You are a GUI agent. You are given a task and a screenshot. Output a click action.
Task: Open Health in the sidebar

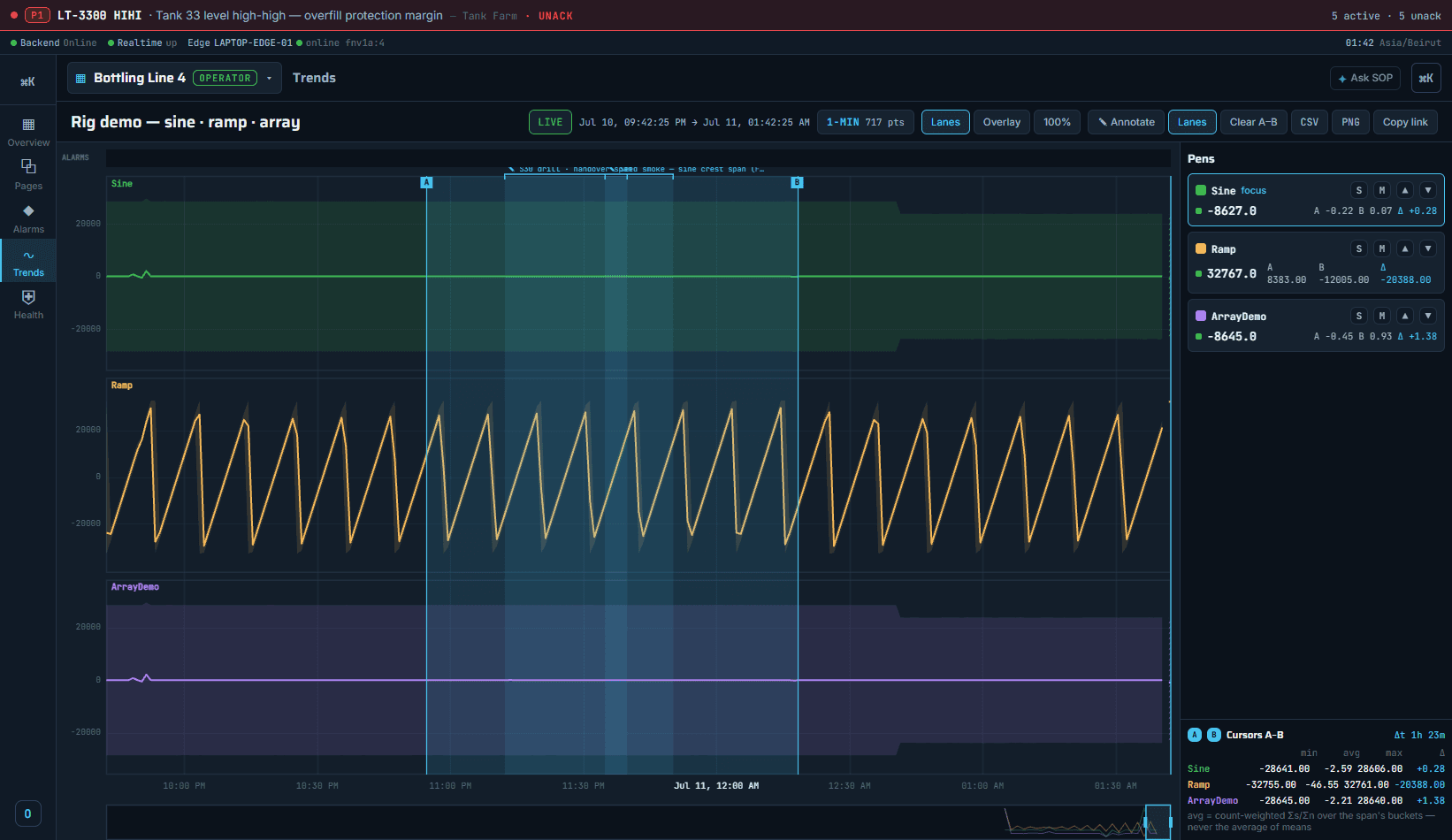coord(28,304)
